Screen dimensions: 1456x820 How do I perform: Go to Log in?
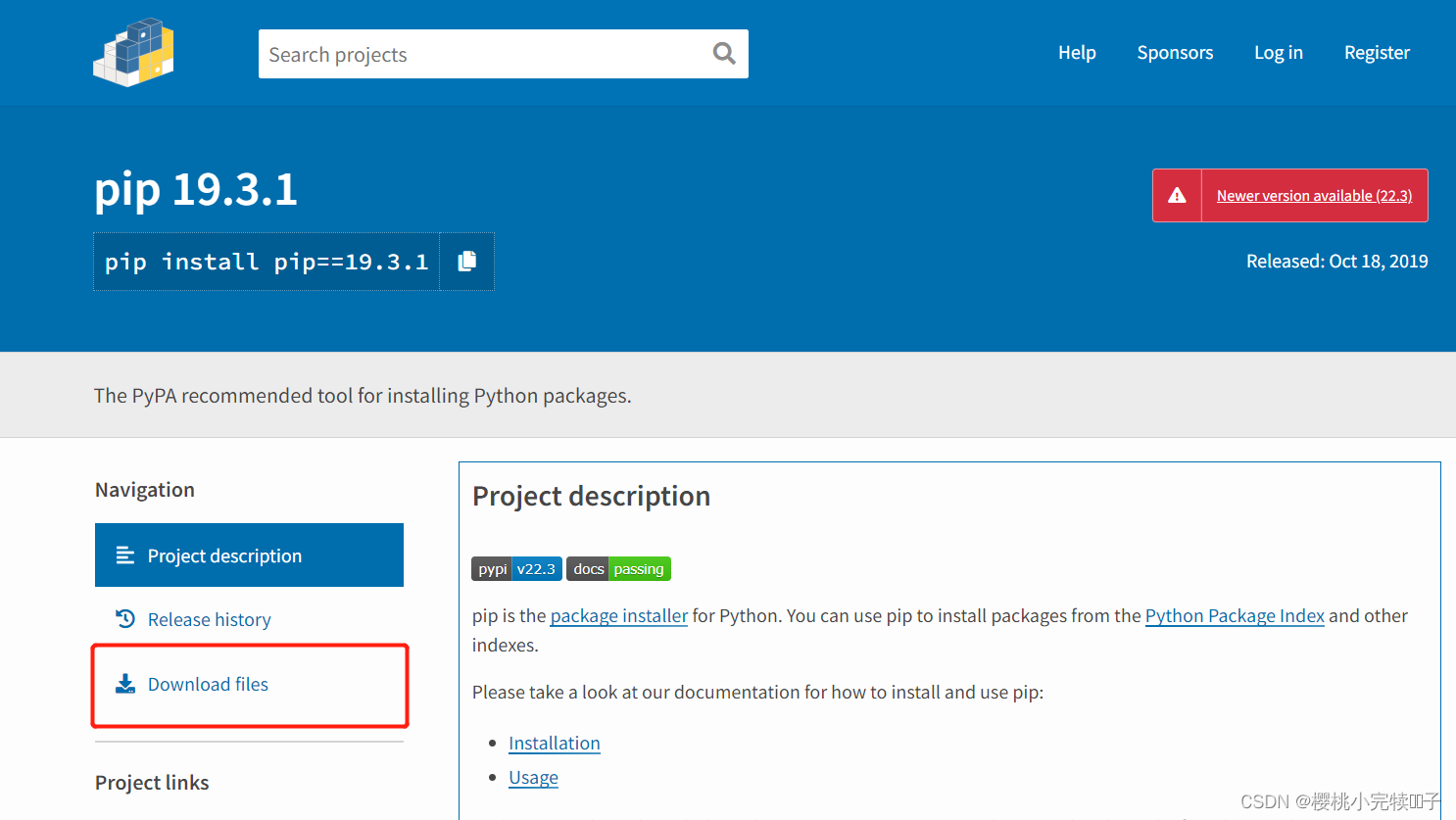1279,53
